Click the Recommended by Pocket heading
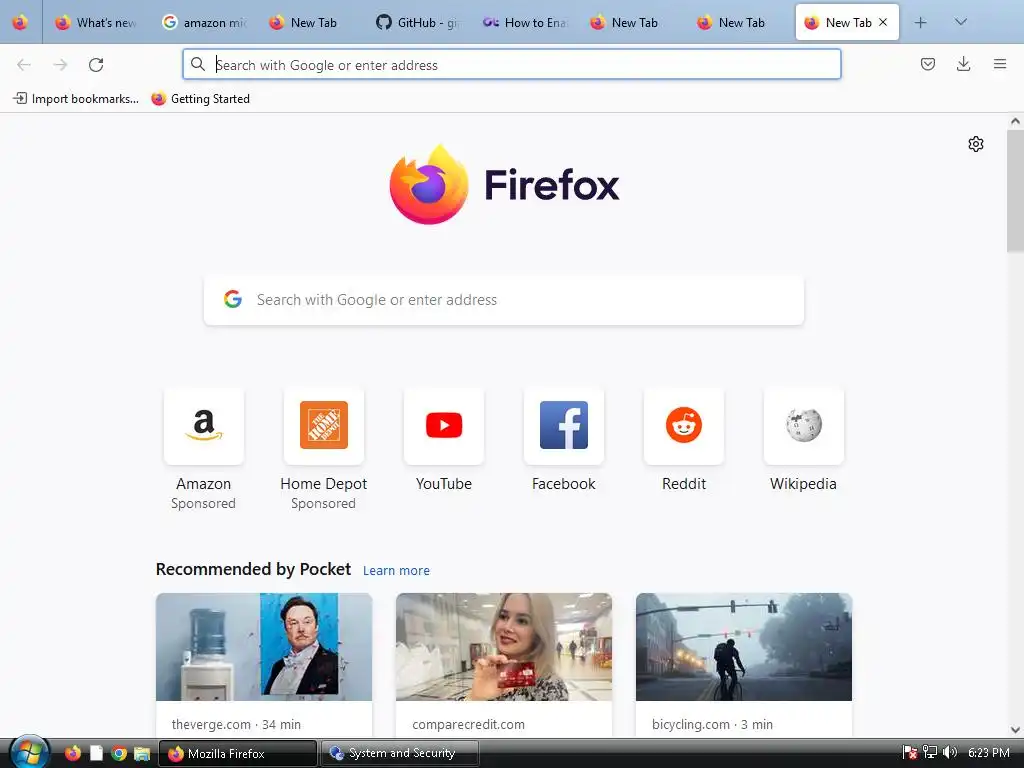 point(253,569)
